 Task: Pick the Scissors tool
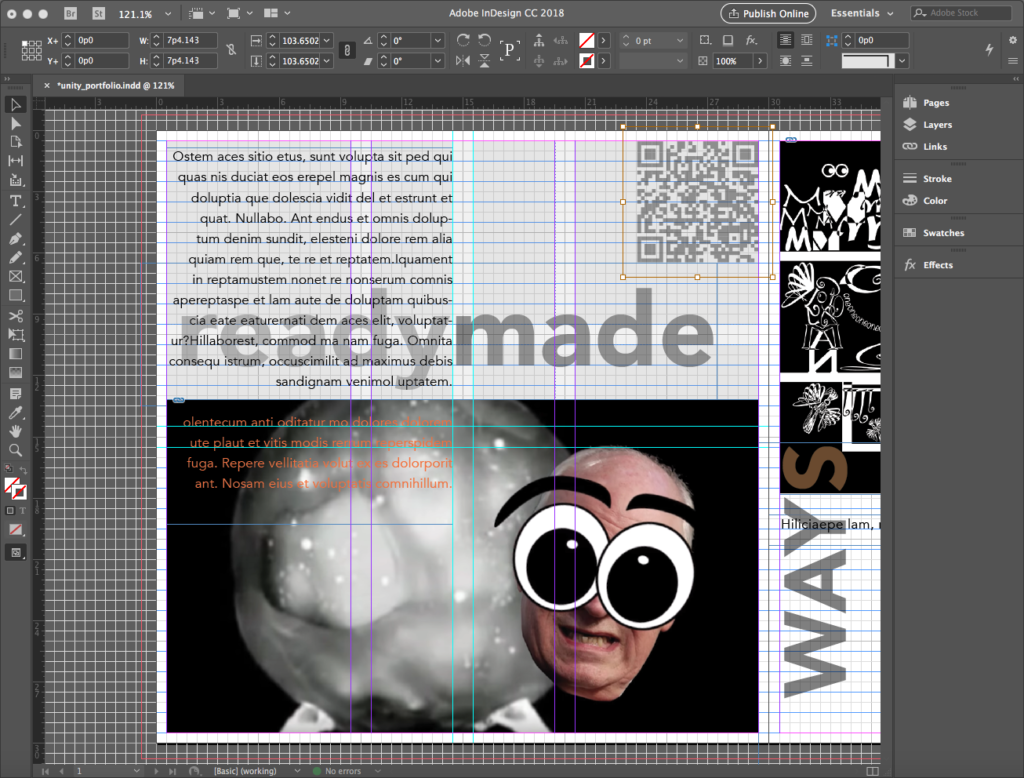tap(16, 316)
